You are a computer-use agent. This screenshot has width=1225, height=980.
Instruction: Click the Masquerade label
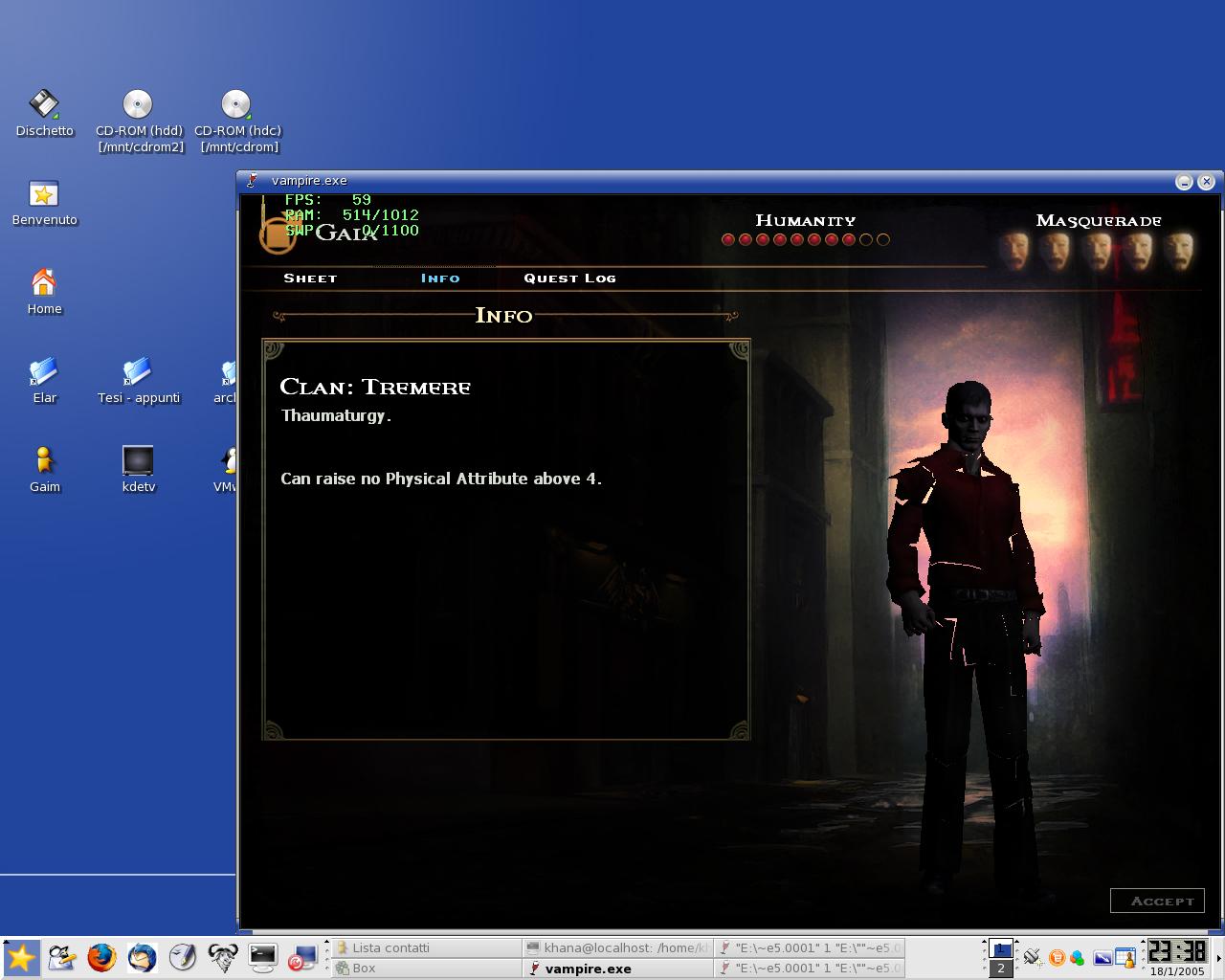(1099, 220)
